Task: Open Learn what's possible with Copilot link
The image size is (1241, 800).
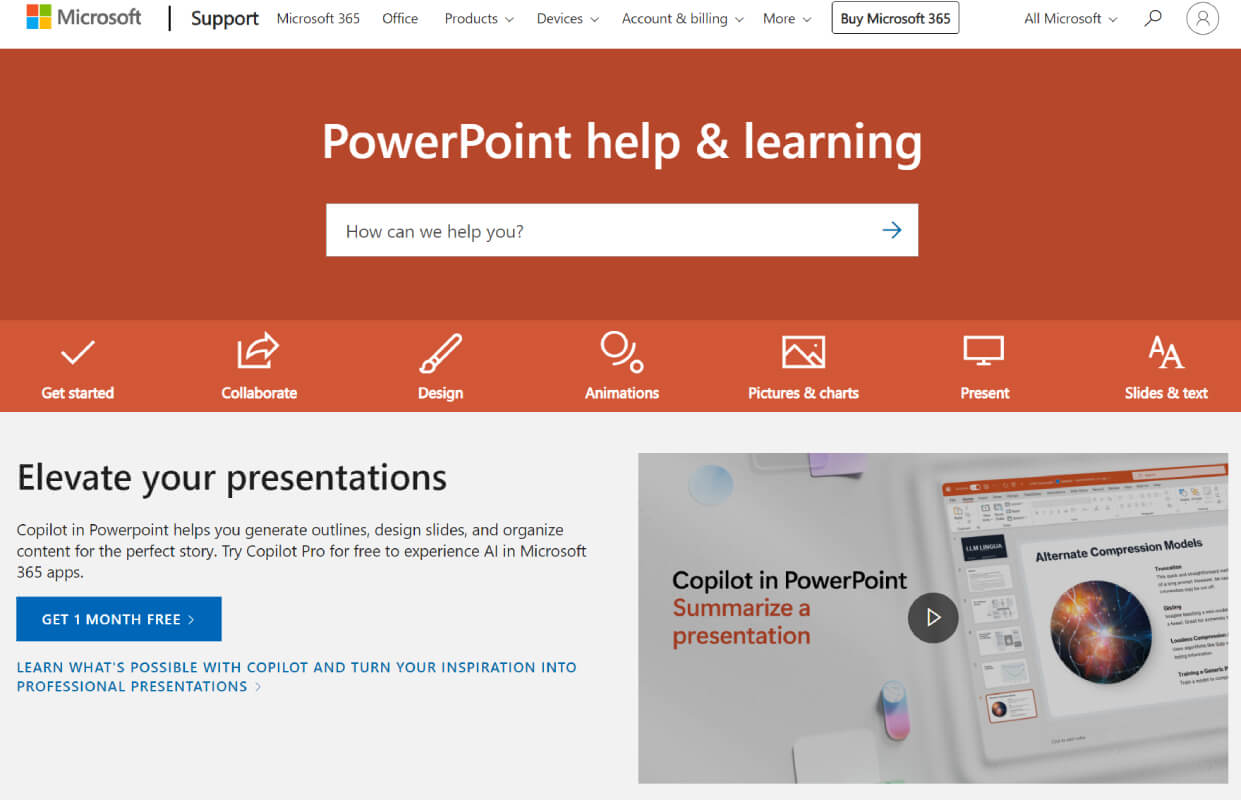Action: click(x=296, y=677)
